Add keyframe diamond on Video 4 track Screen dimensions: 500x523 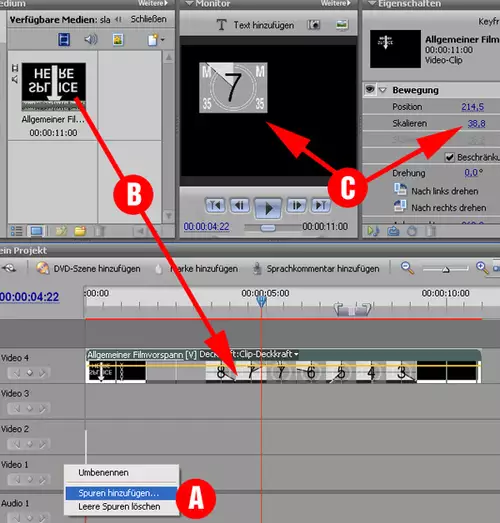pyautogui.click(x=30, y=373)
